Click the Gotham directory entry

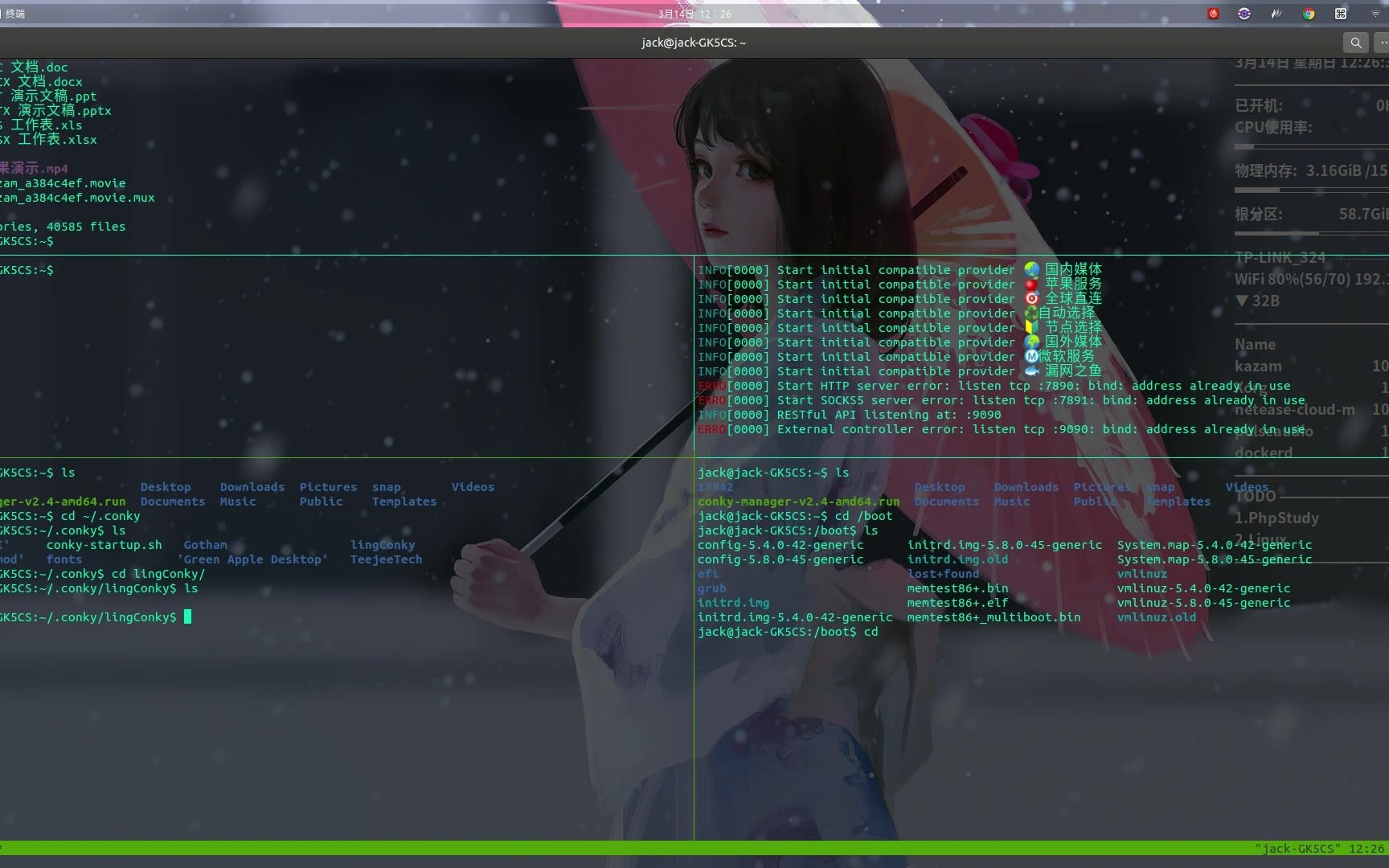205,545
